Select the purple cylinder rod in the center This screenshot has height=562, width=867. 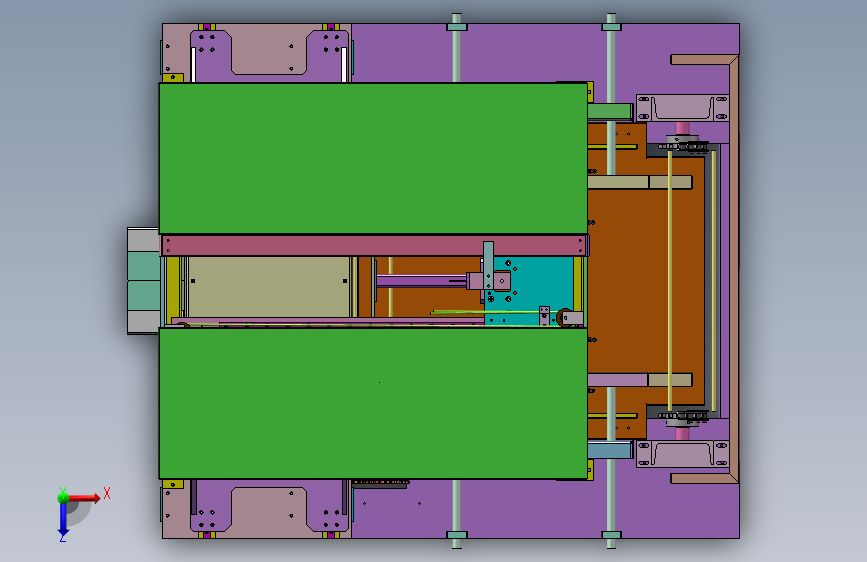(421, 281)
